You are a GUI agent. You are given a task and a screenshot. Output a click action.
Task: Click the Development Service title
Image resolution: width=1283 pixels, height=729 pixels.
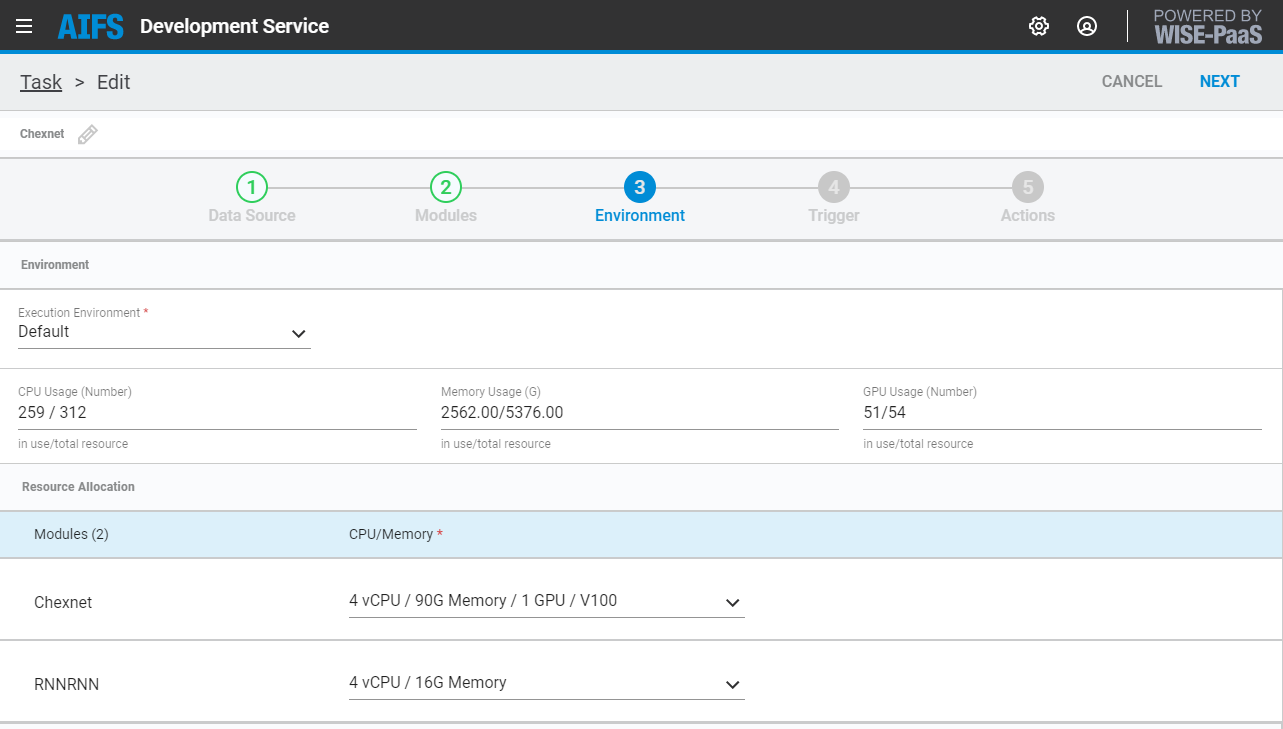234,26
